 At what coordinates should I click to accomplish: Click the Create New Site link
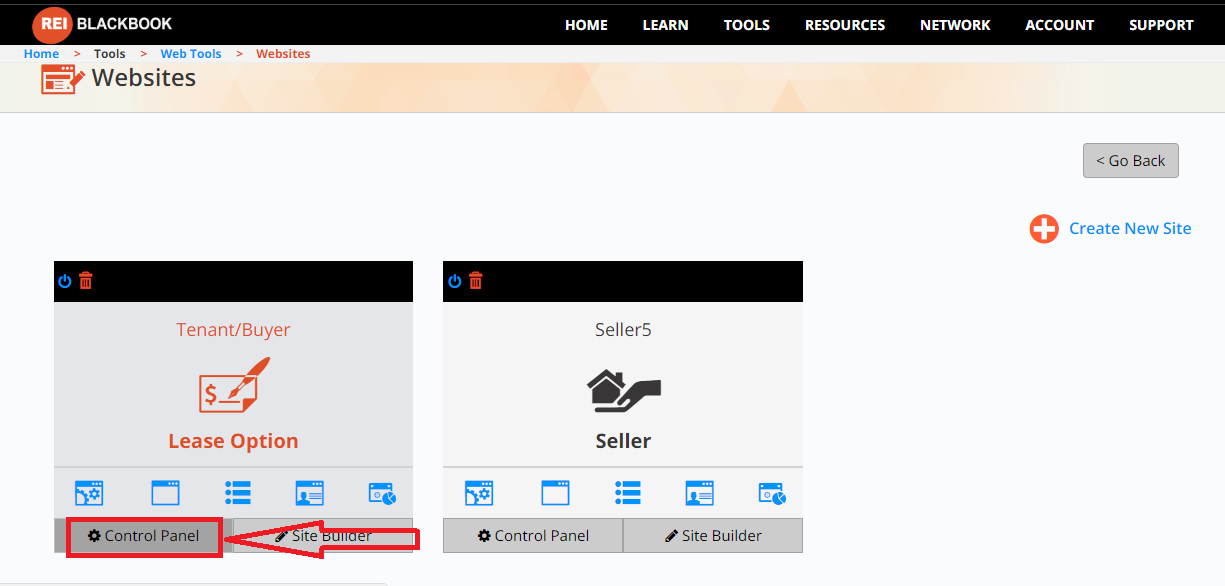pyautogui.click(x=1130, y=229)
